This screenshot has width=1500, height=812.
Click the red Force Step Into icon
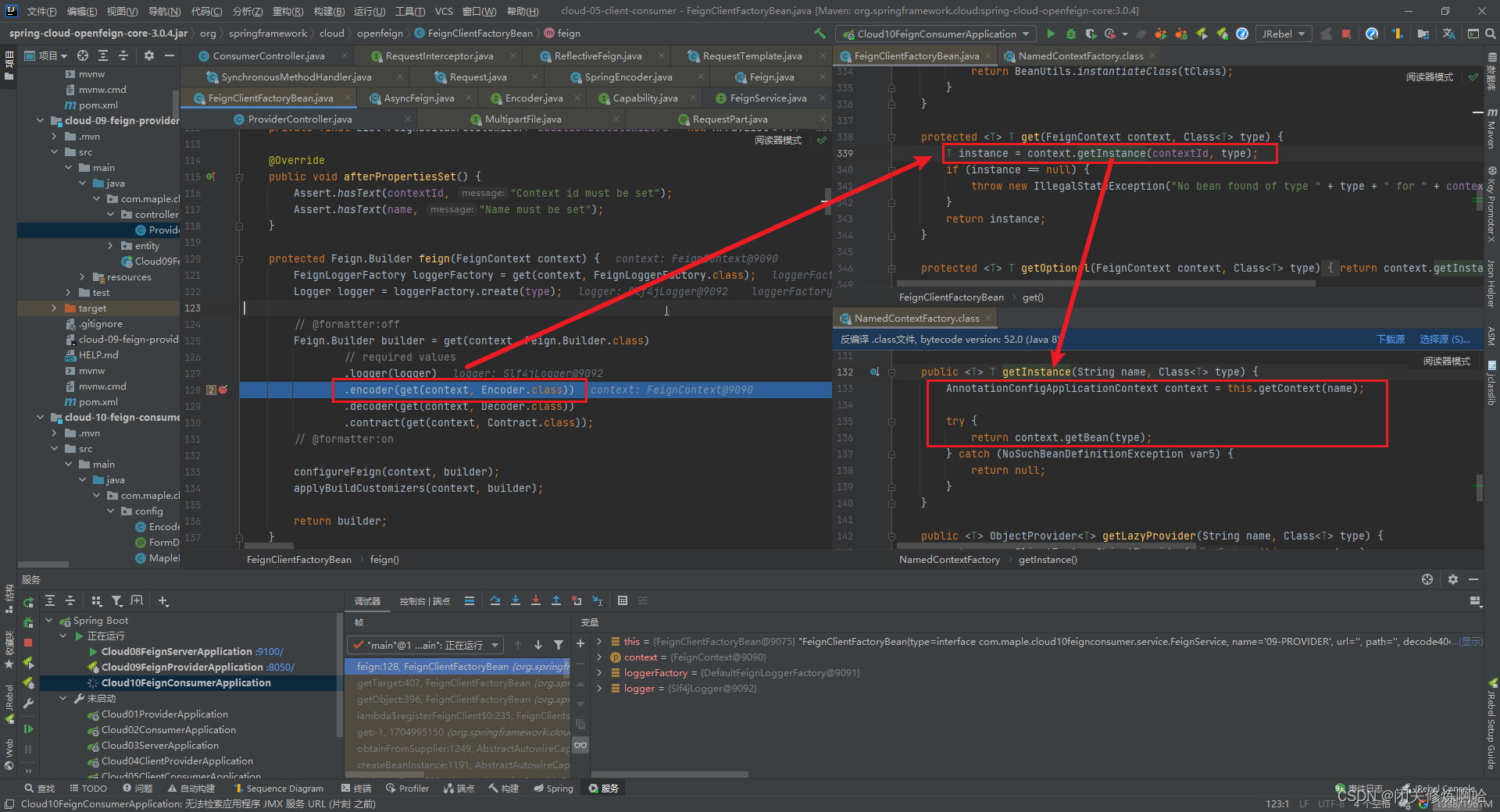point(536,600)
